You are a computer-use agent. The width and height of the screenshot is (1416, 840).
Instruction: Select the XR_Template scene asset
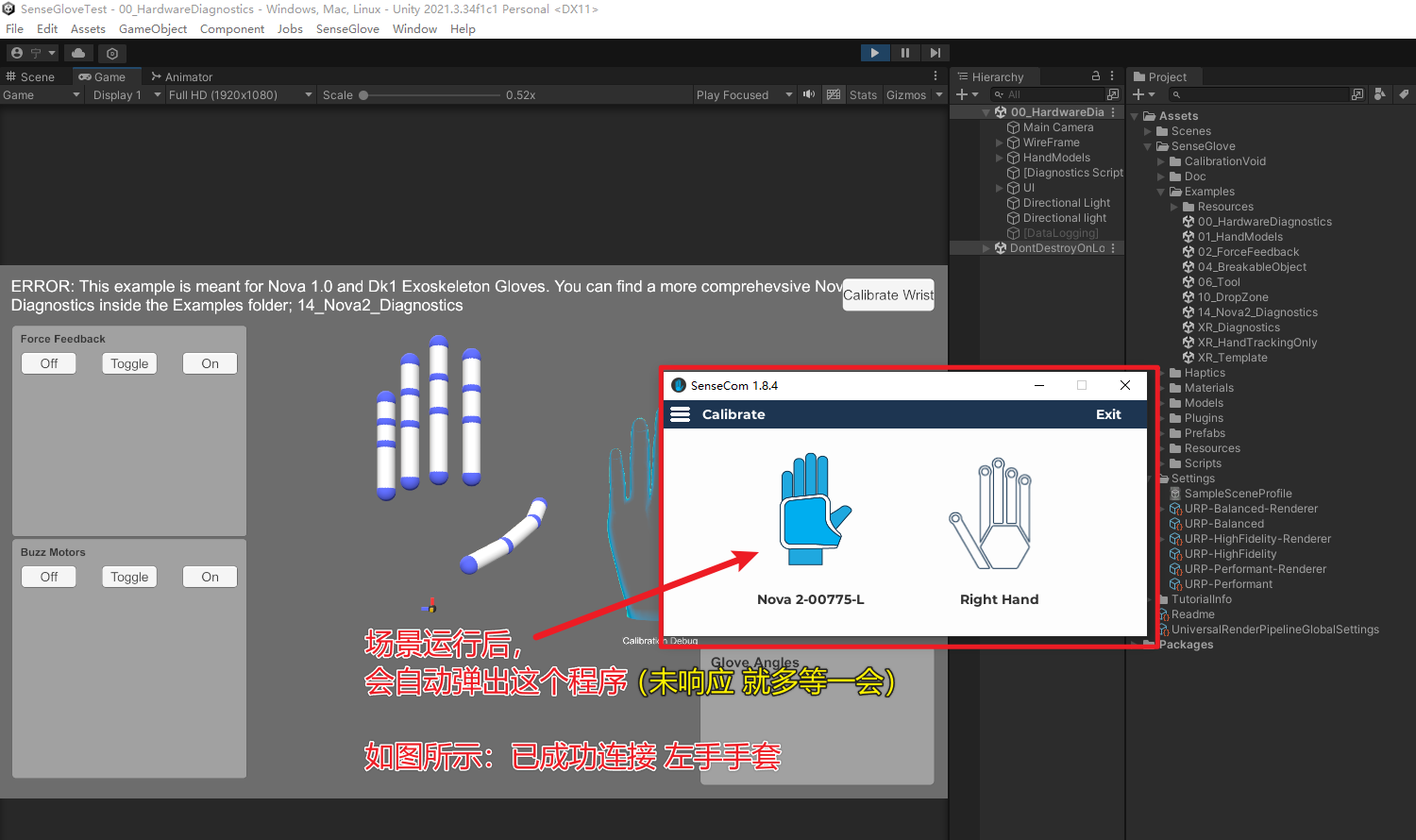pyautogui.click(x=1232, y=358)
